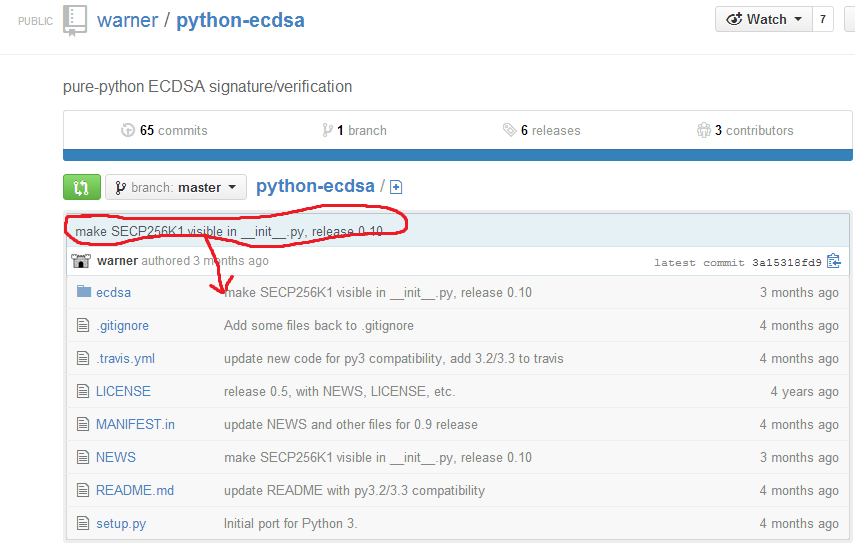Click '3 months ago' in ecdsa row
The height and width of the screenshot is (550, 855).
(x=799, y=293)
